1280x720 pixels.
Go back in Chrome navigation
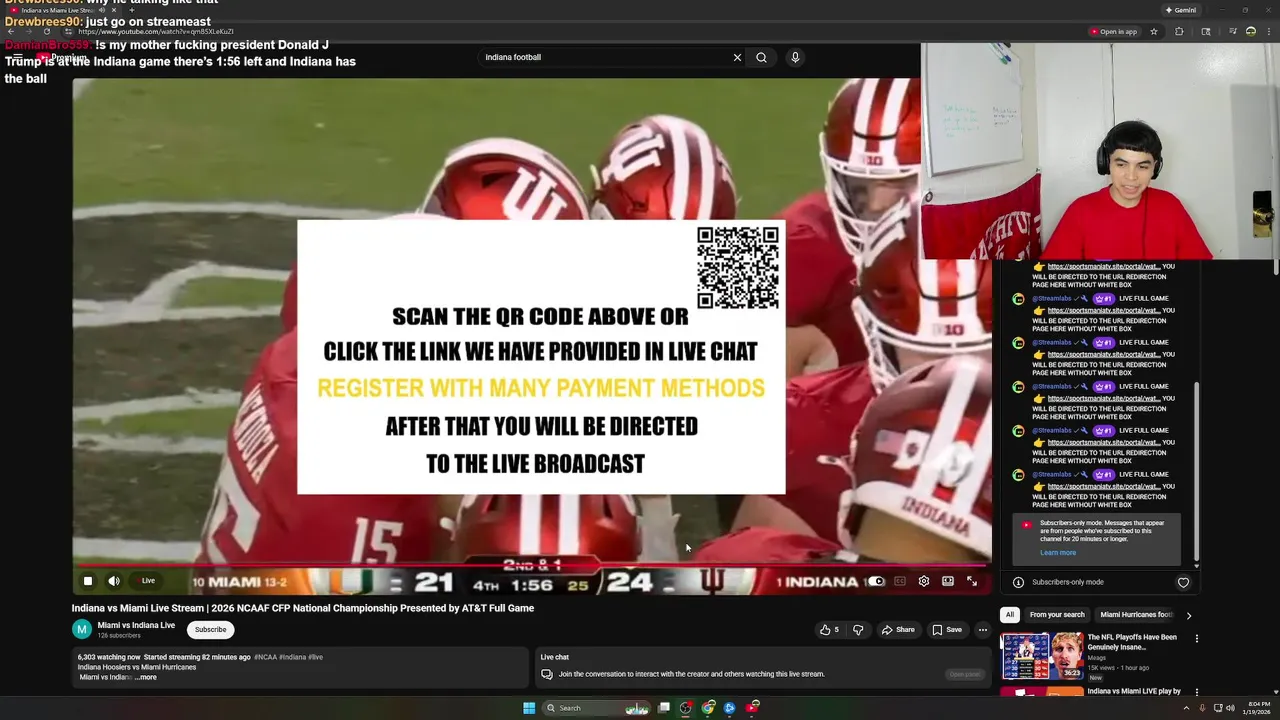(10, 31)
